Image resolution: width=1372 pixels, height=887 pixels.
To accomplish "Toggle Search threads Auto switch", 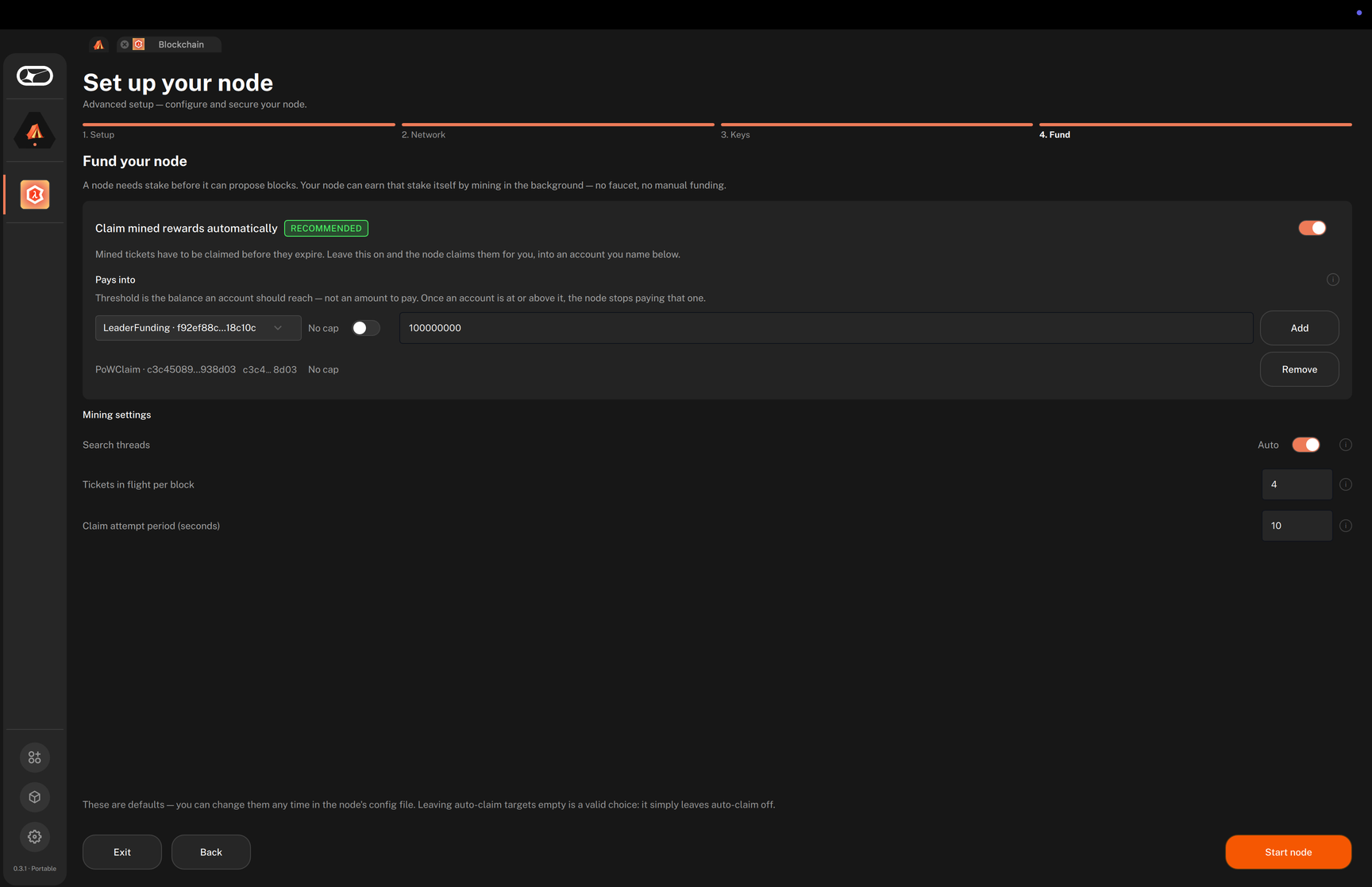I will (x=1306, y=445).
